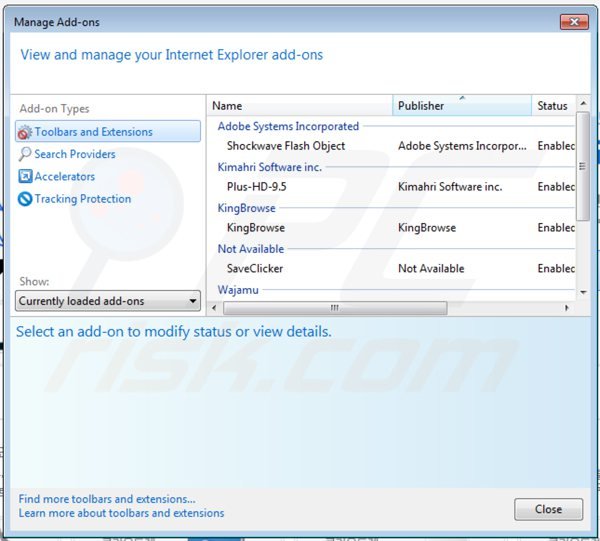600x541 pixels.
Task: Click the Tracking Protection blocked-circle icon
Action: [x=25, y=199]
